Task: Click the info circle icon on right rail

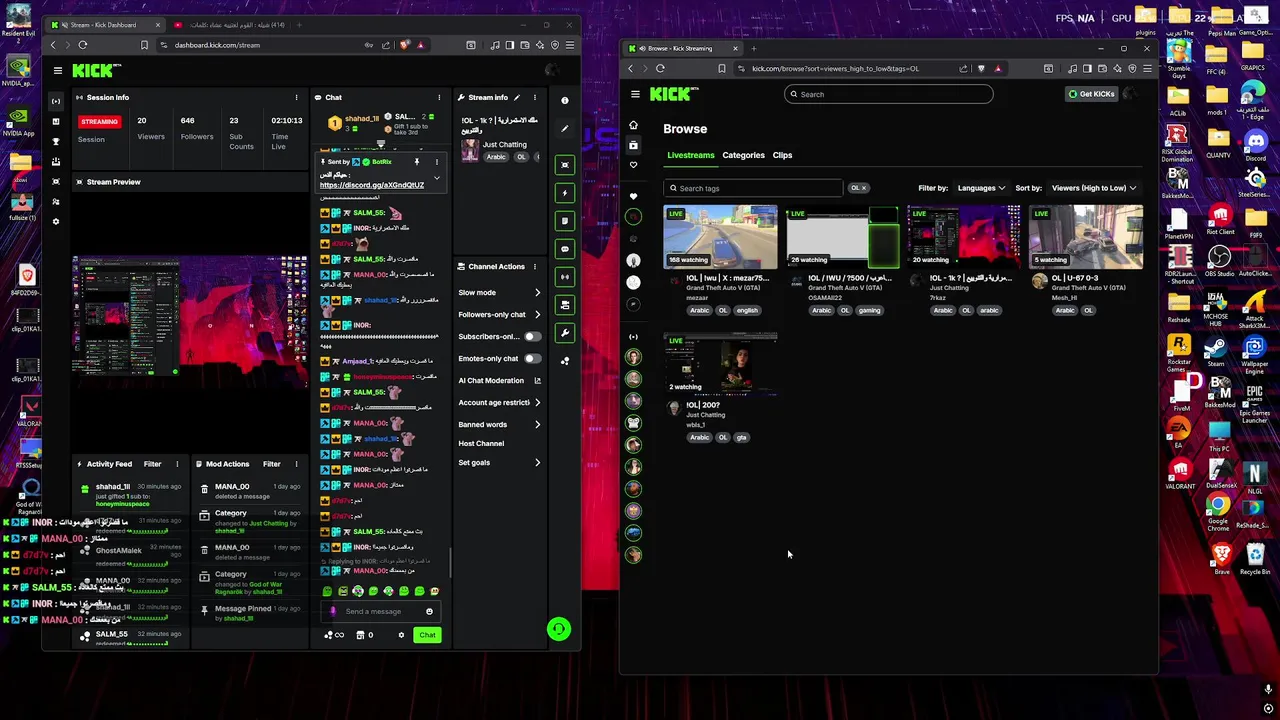Action: point(565,100)
